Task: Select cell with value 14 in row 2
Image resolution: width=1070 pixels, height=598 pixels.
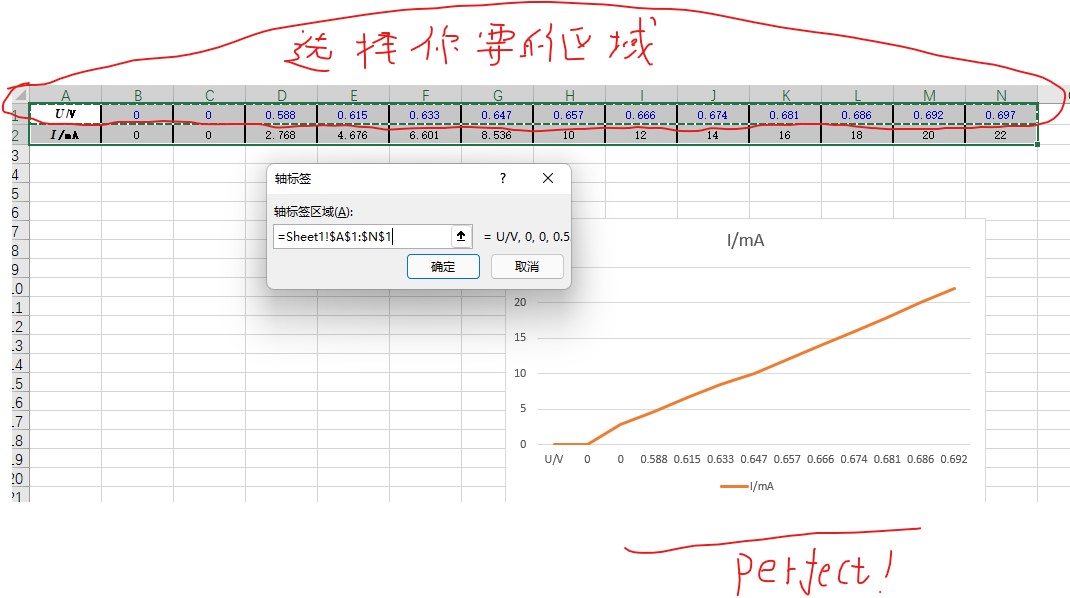Action: tap(713, 135)
